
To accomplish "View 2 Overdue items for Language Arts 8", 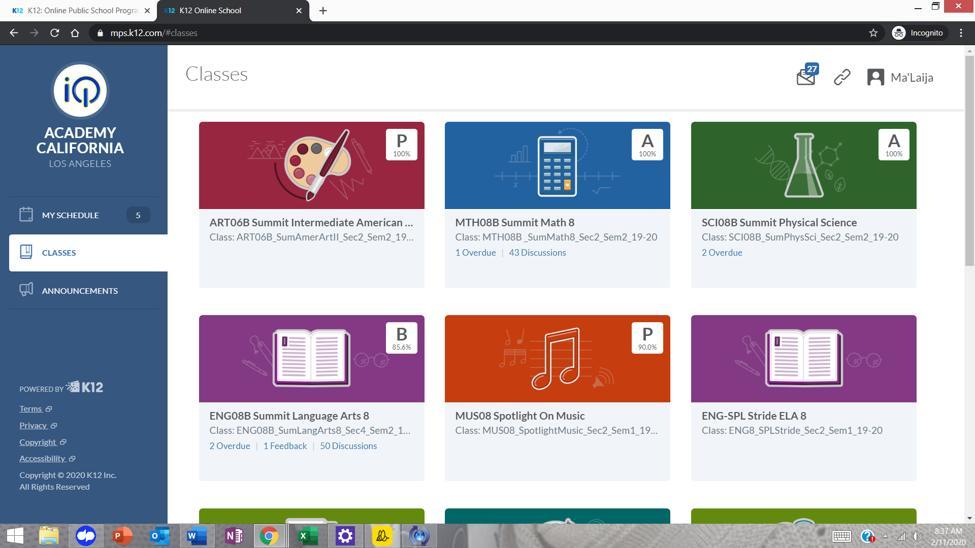I will (229, 446).
